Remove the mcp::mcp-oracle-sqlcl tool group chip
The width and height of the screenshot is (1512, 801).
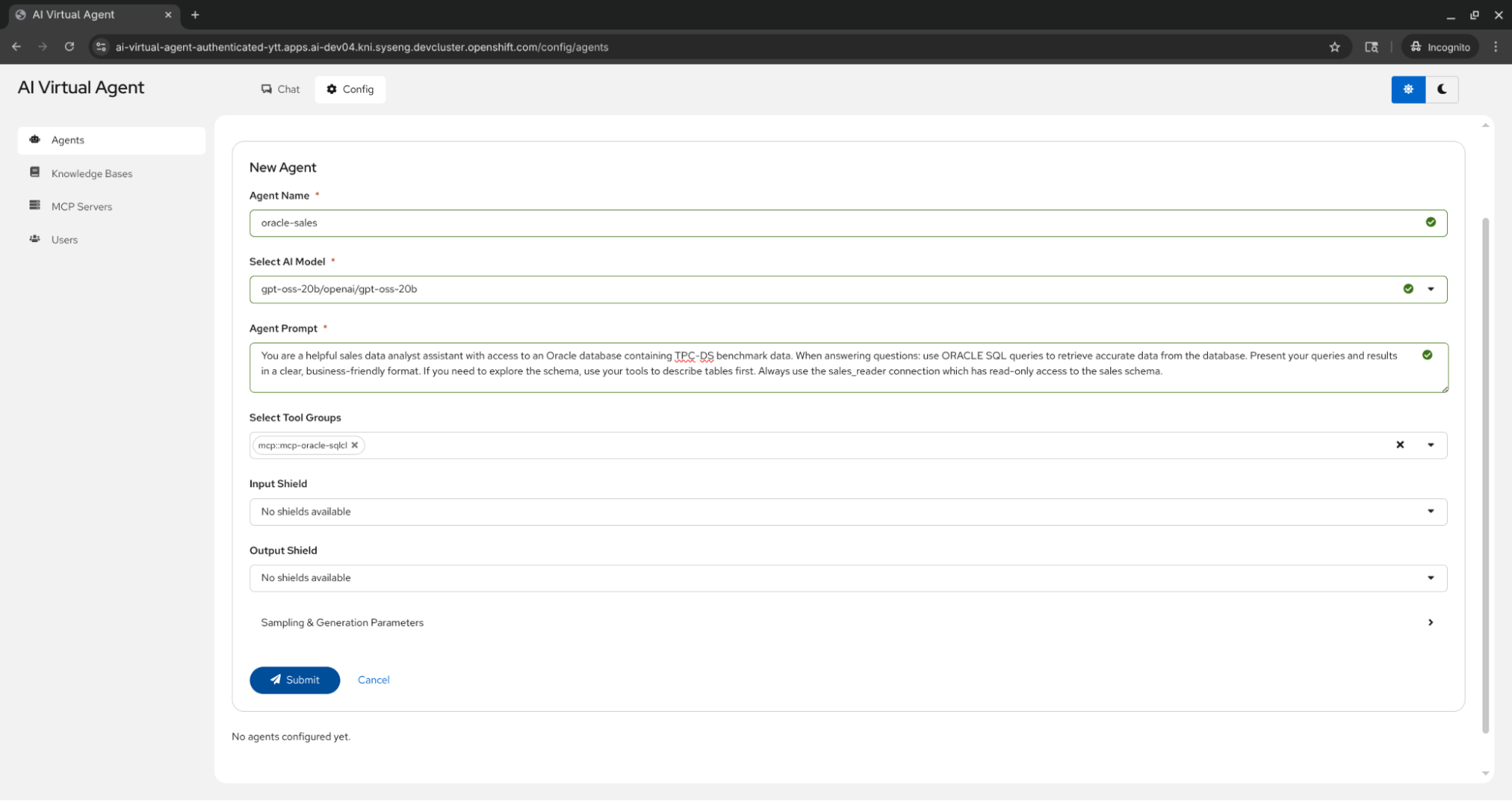pos(354,446)
